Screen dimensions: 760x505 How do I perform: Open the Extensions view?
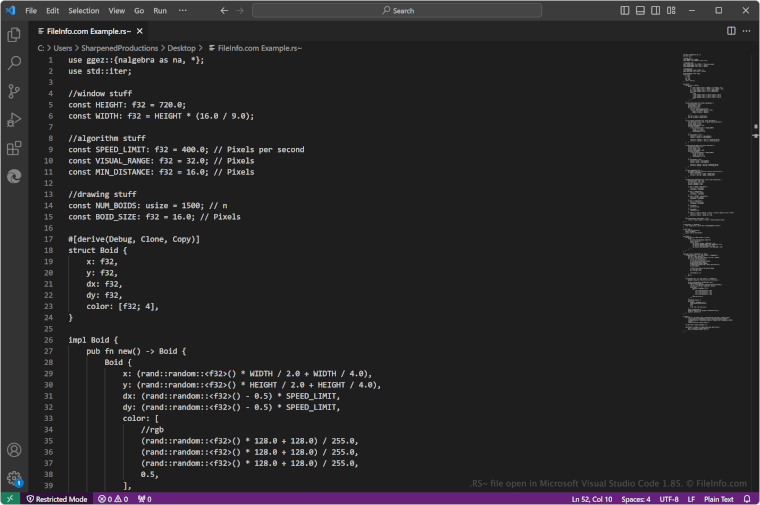[14, 148]
